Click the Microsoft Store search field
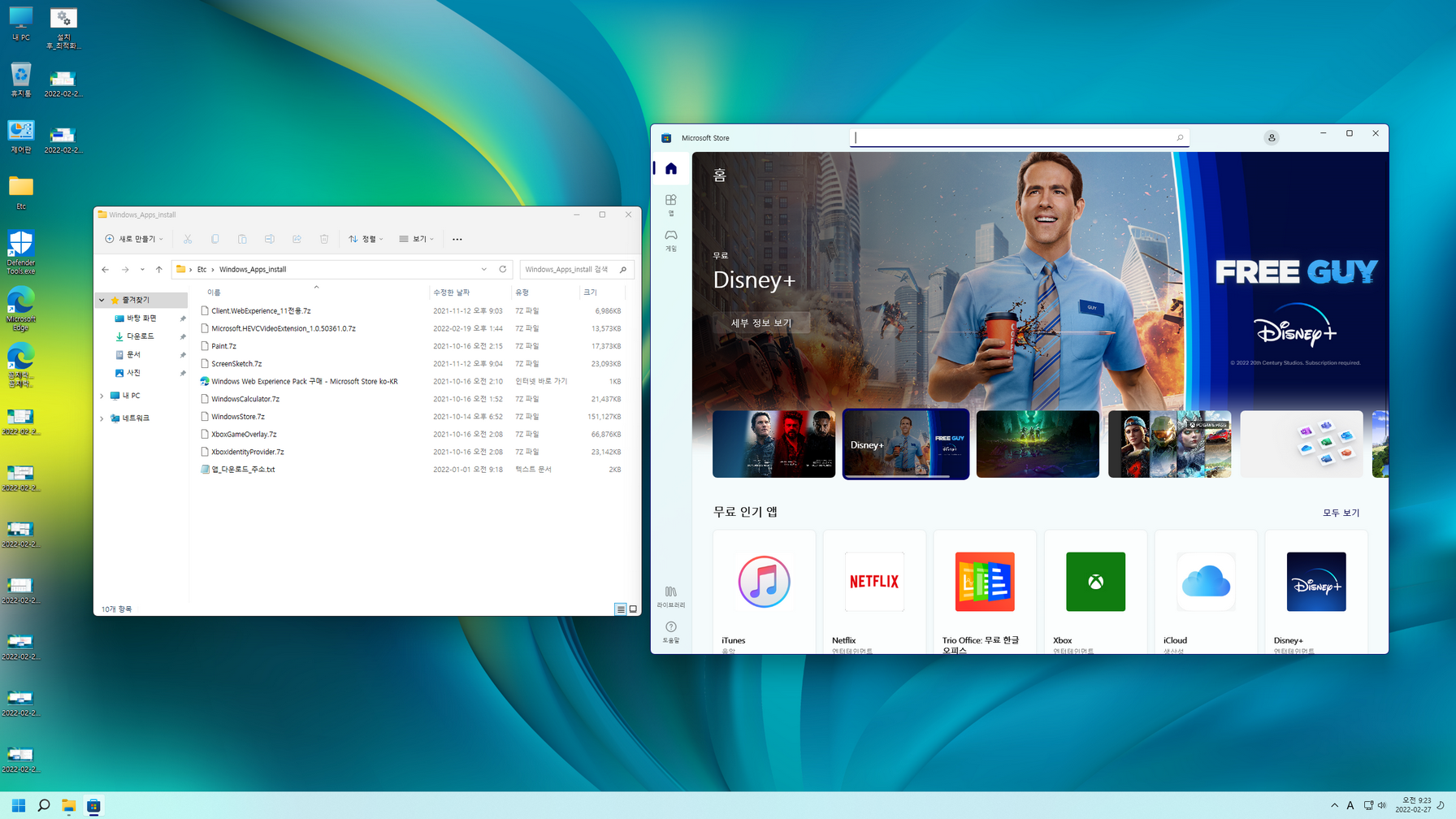This screenshot has width=1456, height=819. [1019, 137]
